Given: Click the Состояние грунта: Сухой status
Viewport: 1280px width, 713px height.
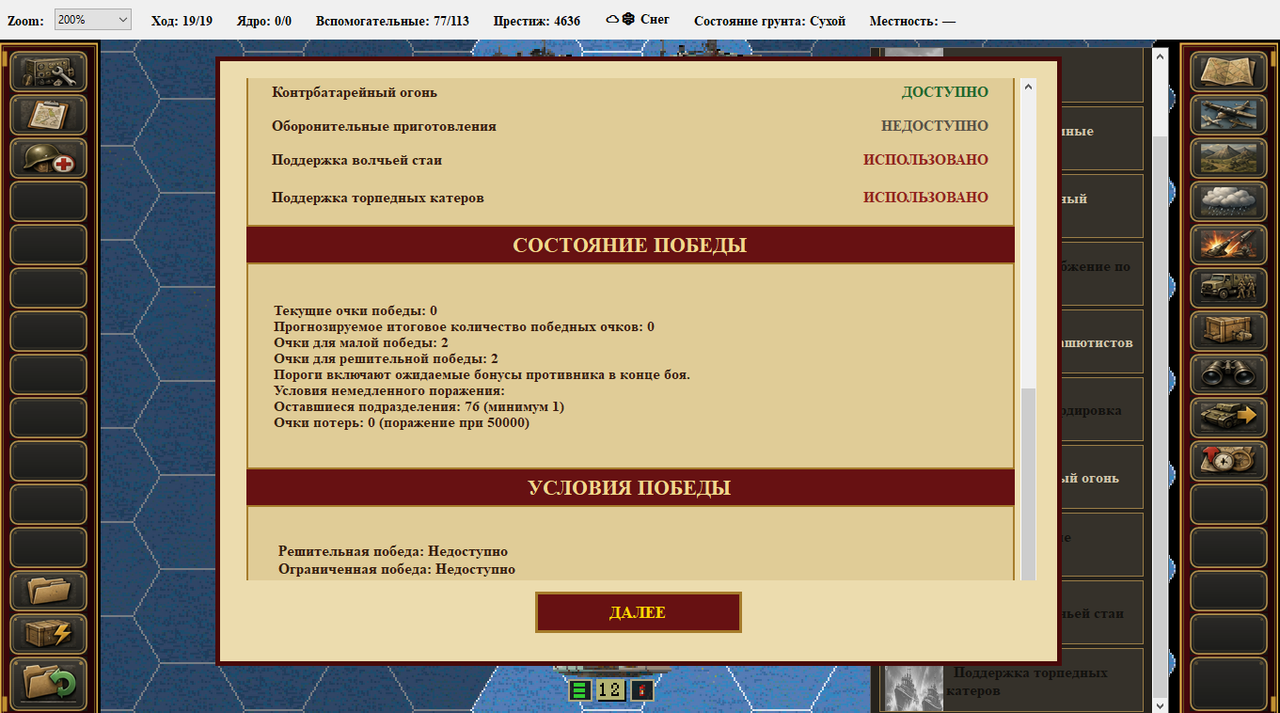Looking at the screenshot, I should (x=769, y=20).
